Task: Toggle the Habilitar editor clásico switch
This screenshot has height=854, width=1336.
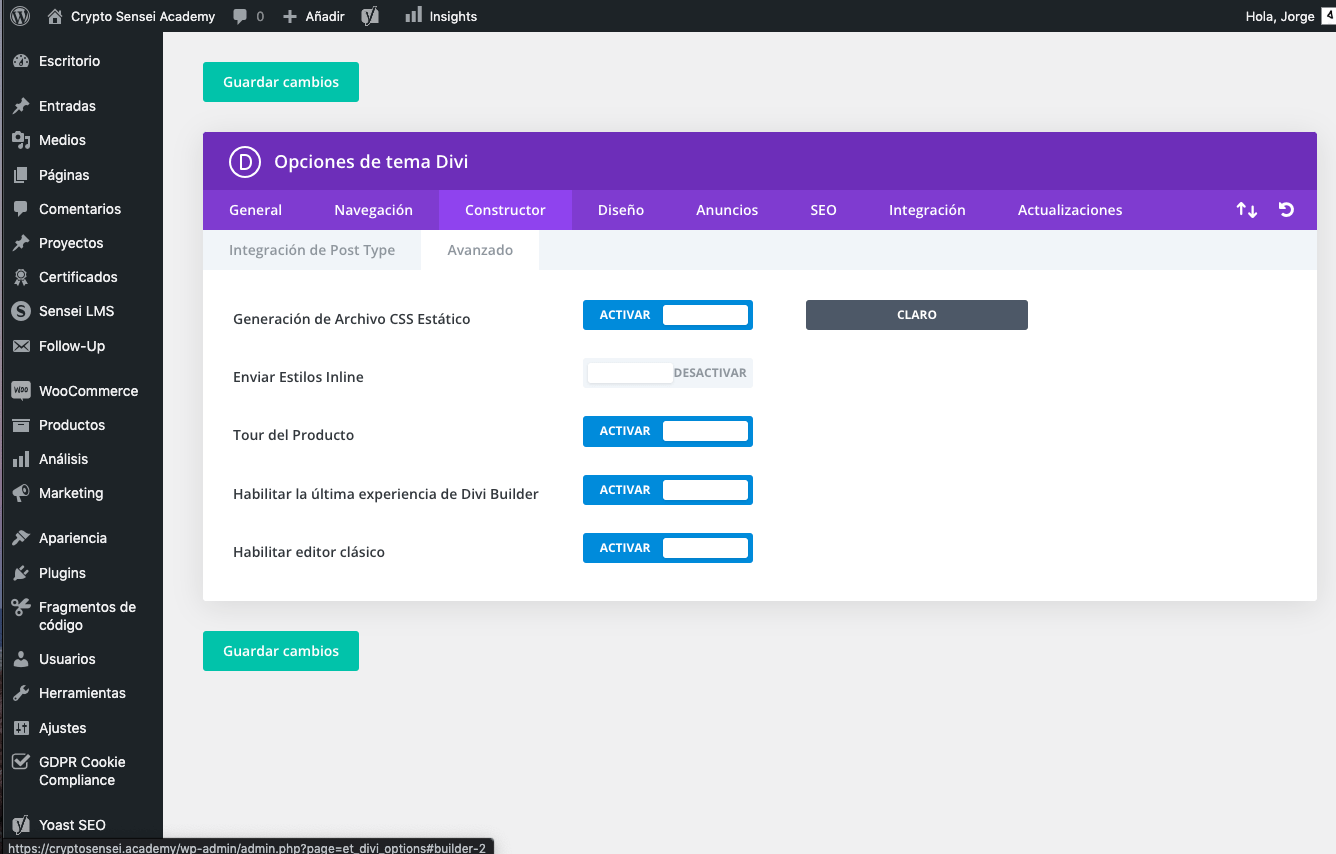Action: (x=668, y=548)
